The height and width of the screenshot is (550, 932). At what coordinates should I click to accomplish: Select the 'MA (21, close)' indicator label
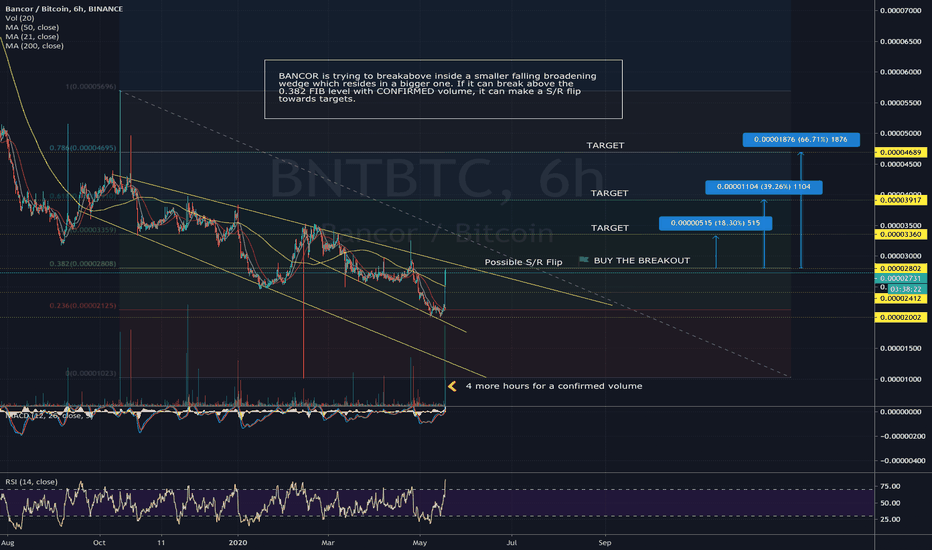[x=32, y=36]
